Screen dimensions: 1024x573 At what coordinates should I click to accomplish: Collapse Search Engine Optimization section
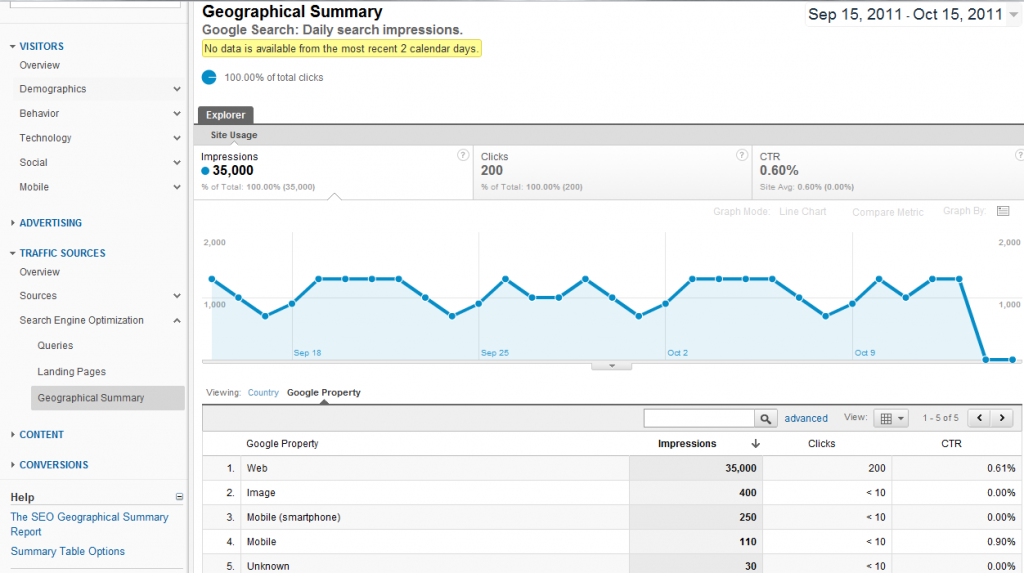(x=176, y=321)
